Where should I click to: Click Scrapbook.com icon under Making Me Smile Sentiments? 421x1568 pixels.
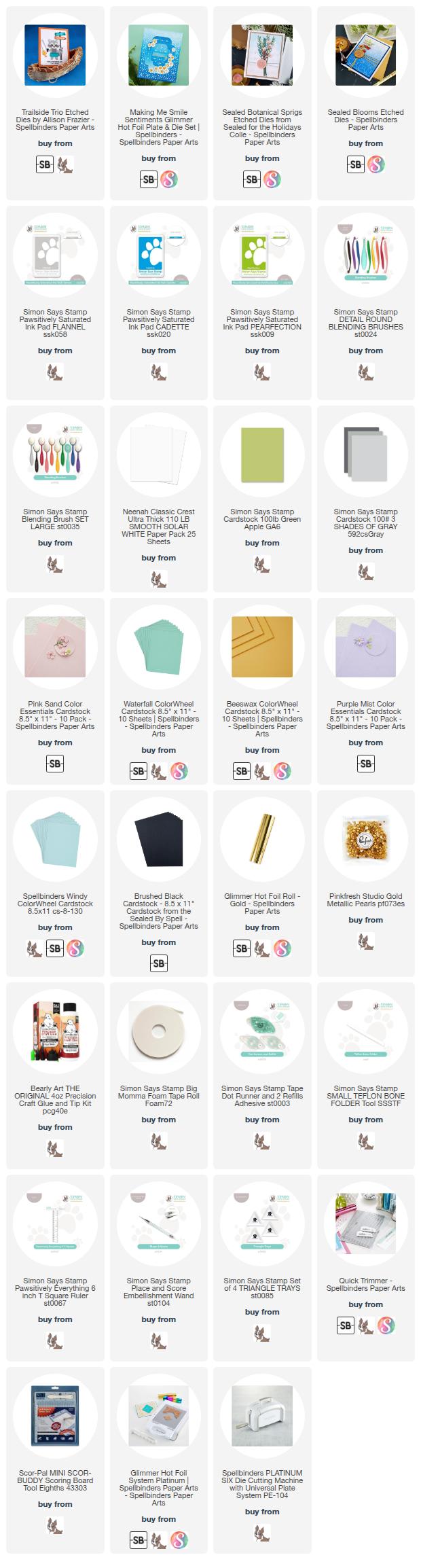pyautogui.click(x=169, y=179)
